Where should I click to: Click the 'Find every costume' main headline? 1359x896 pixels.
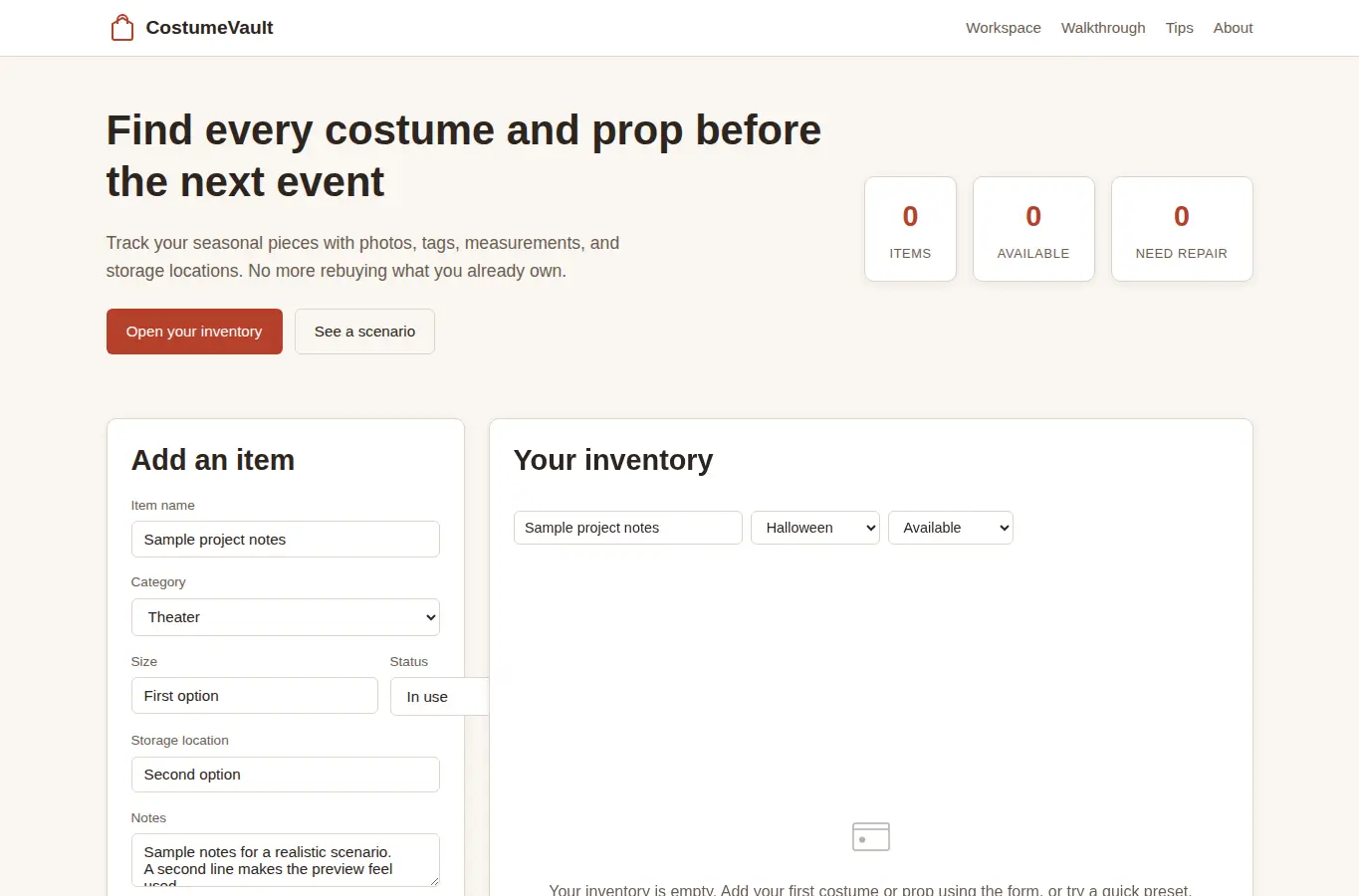coord(464,156)
